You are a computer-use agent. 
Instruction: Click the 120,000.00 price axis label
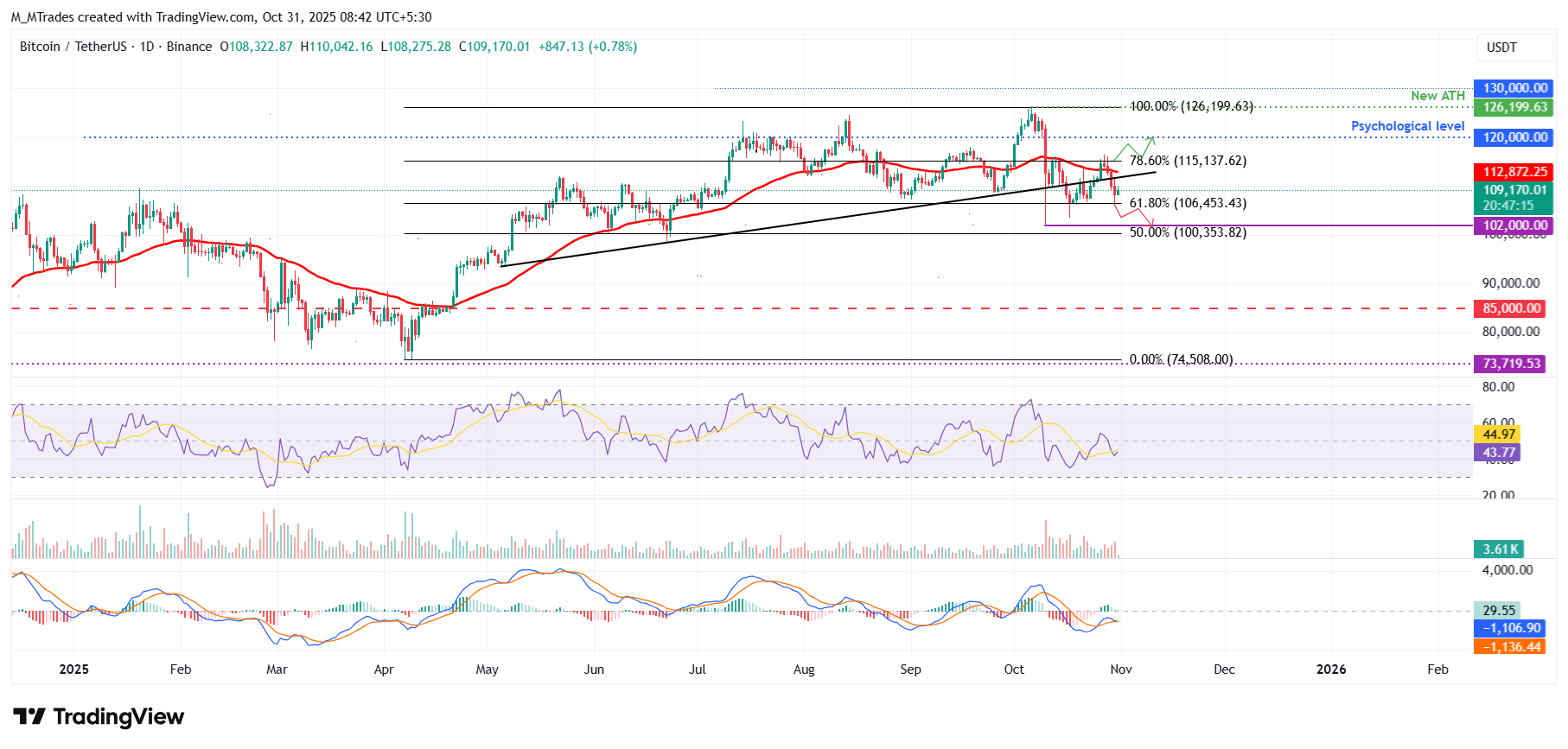point(1515,137)
